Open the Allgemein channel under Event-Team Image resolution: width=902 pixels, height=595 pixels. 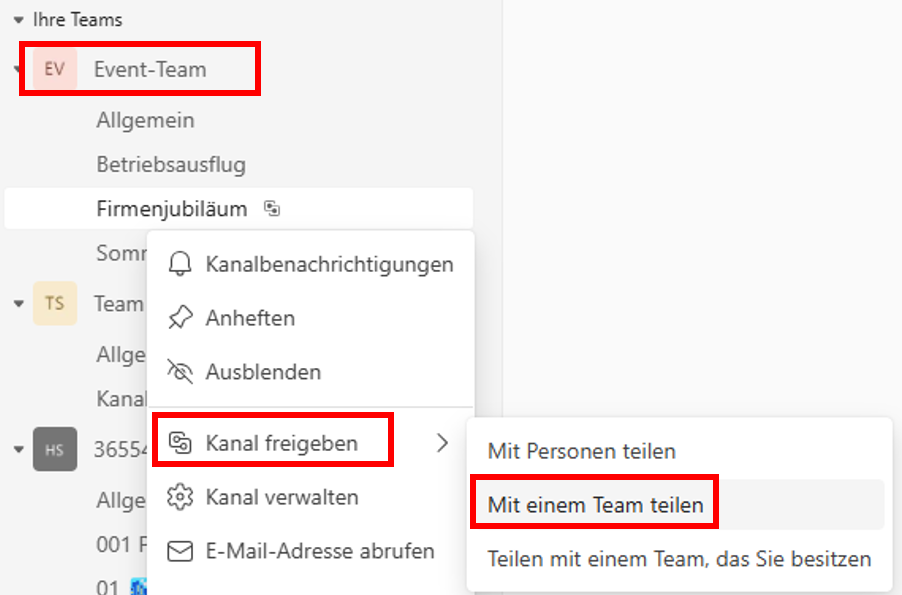pos(146,120)
